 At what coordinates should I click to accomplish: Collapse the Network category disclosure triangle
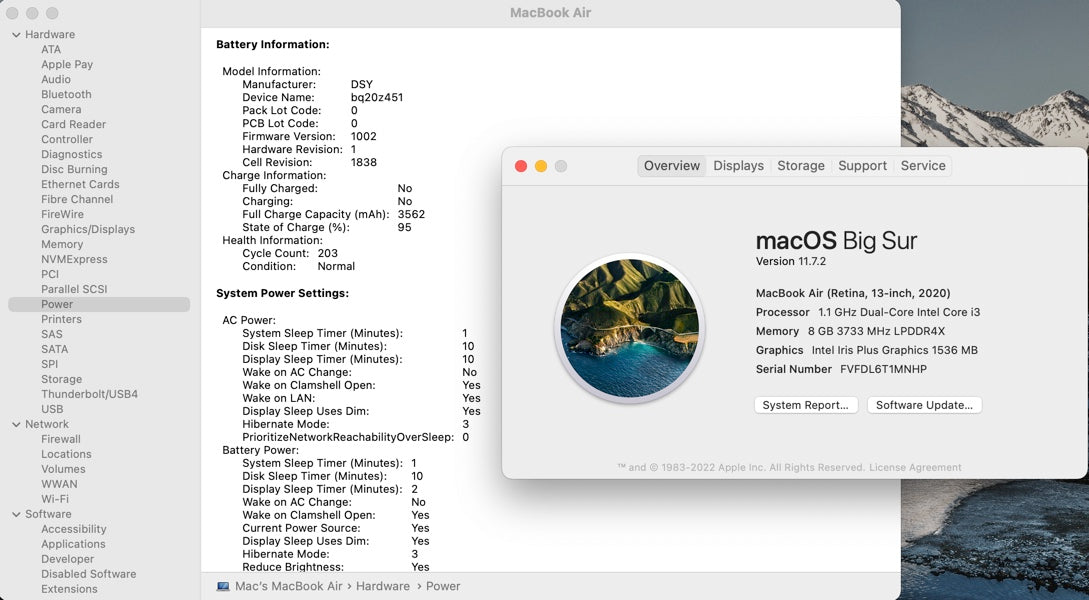[16, 424]
